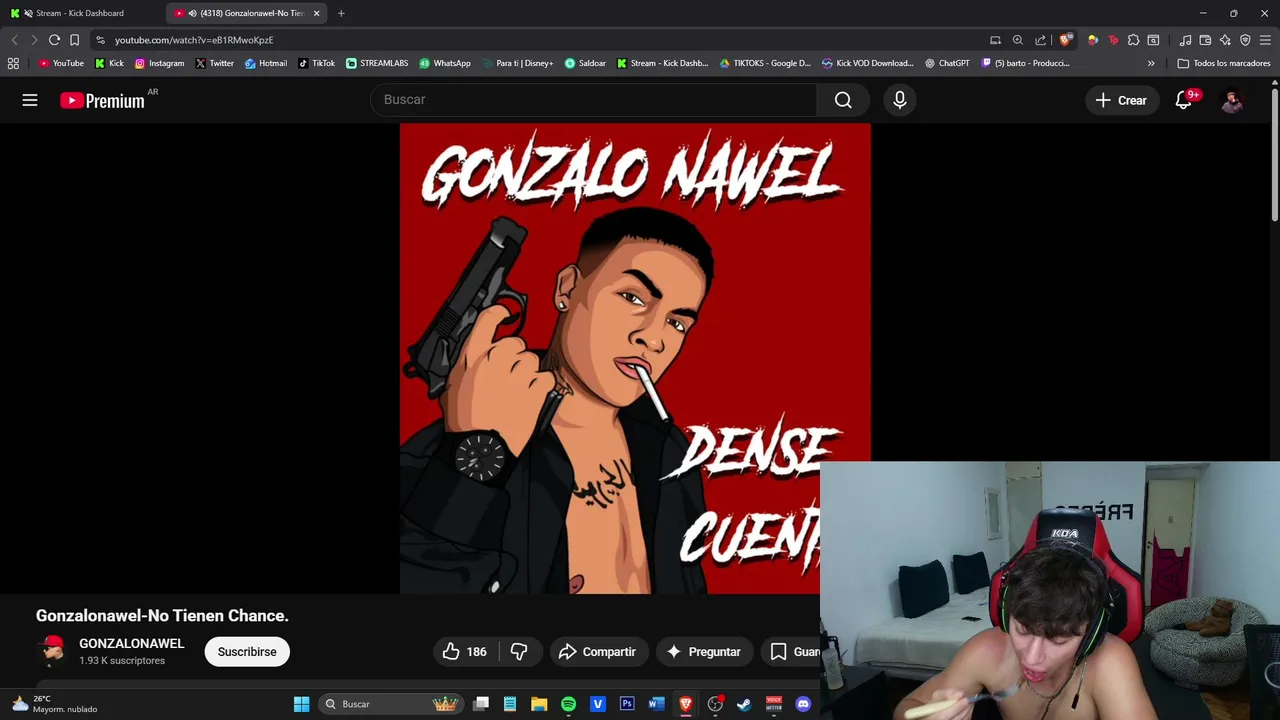
Task: Select the Gonzalonawel YouTube tab
Action: pos(245,13)
